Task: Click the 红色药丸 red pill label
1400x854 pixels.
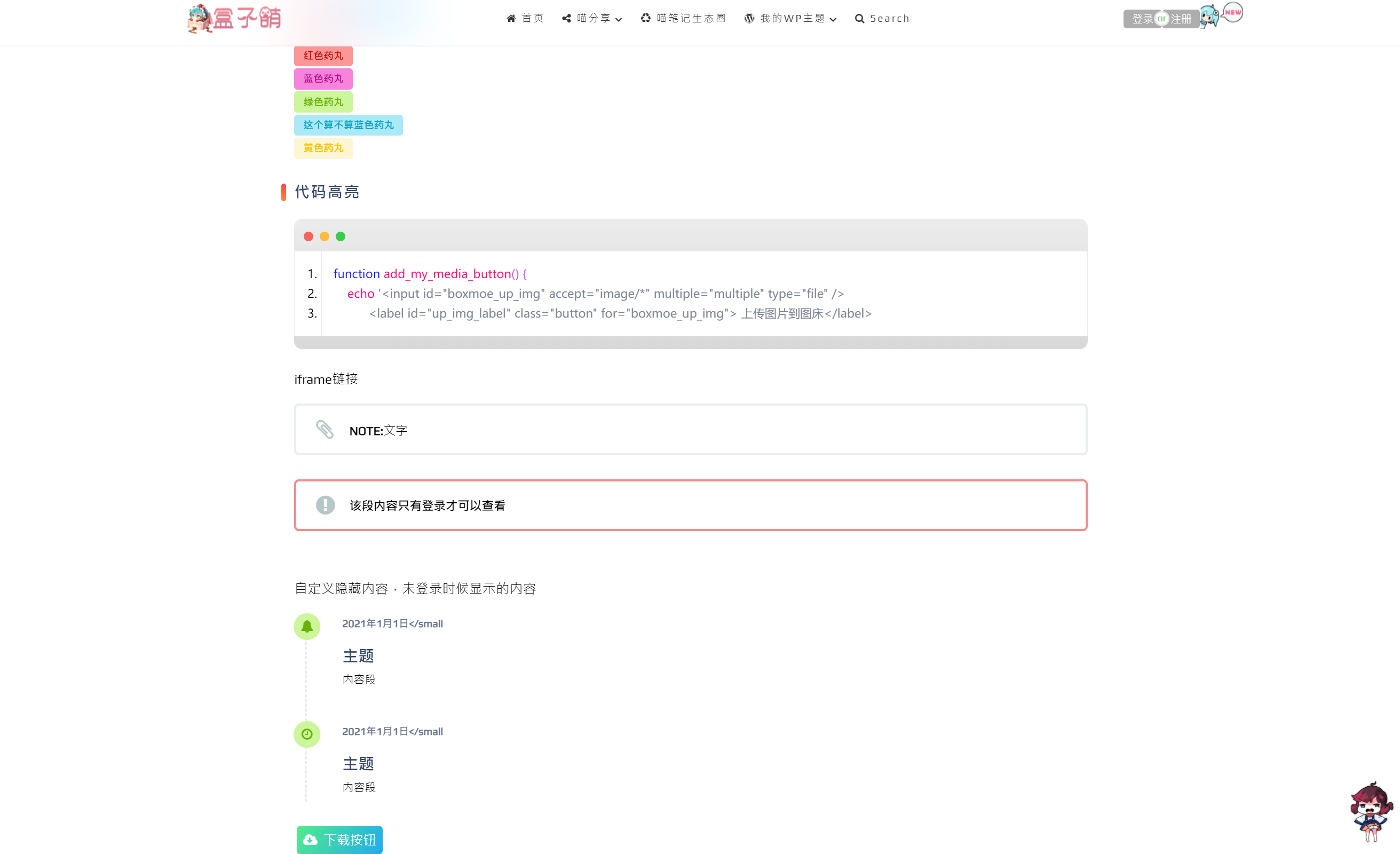Action: pos(323,56)
